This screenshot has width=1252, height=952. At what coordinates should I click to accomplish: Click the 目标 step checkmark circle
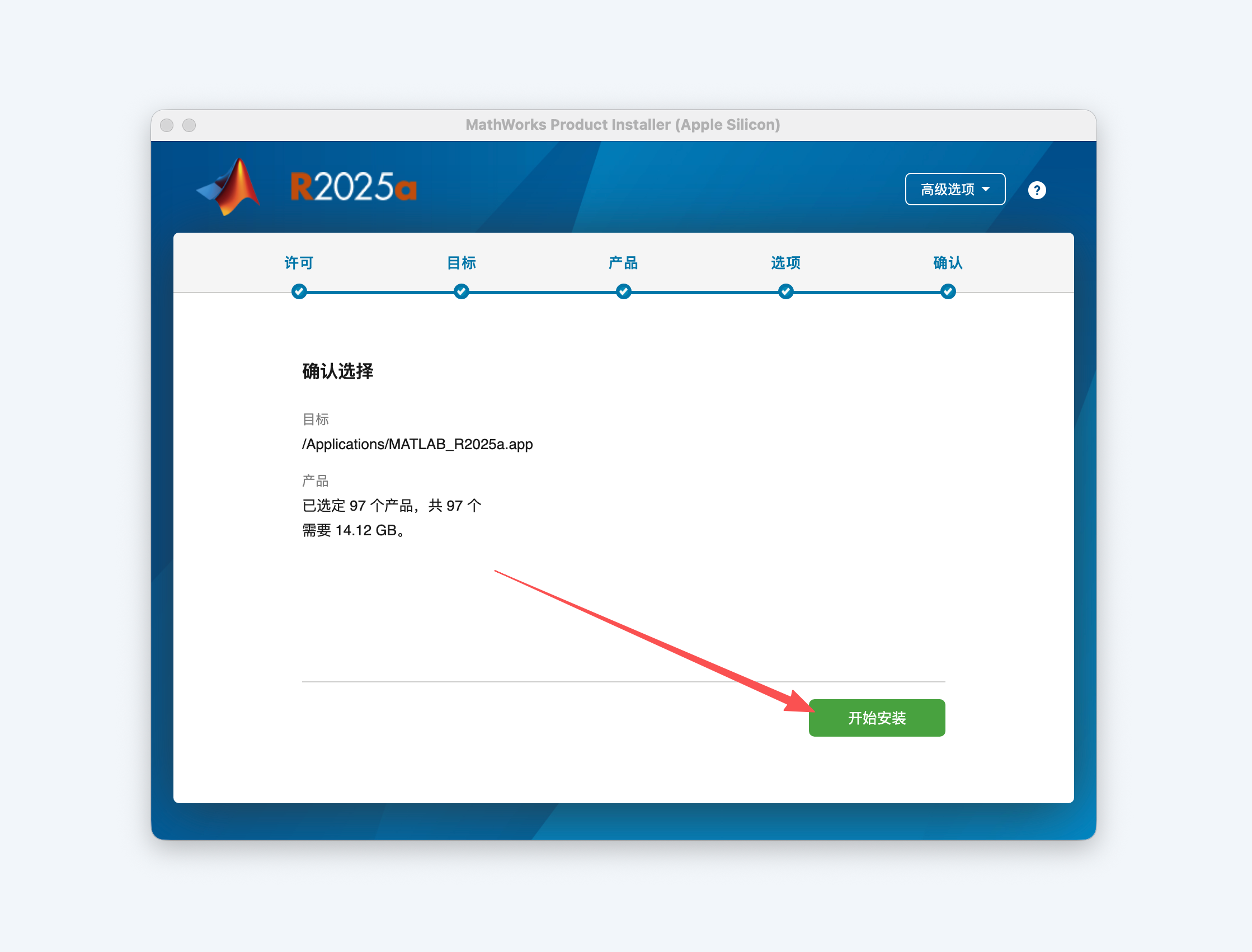coord(462,291)
